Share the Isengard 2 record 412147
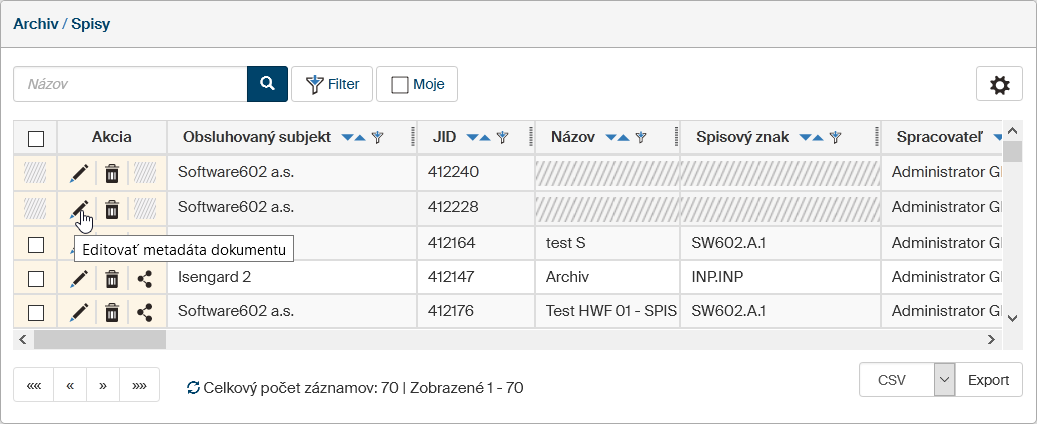This screenshot has width=1037, height=424. [x=145, y=279]
